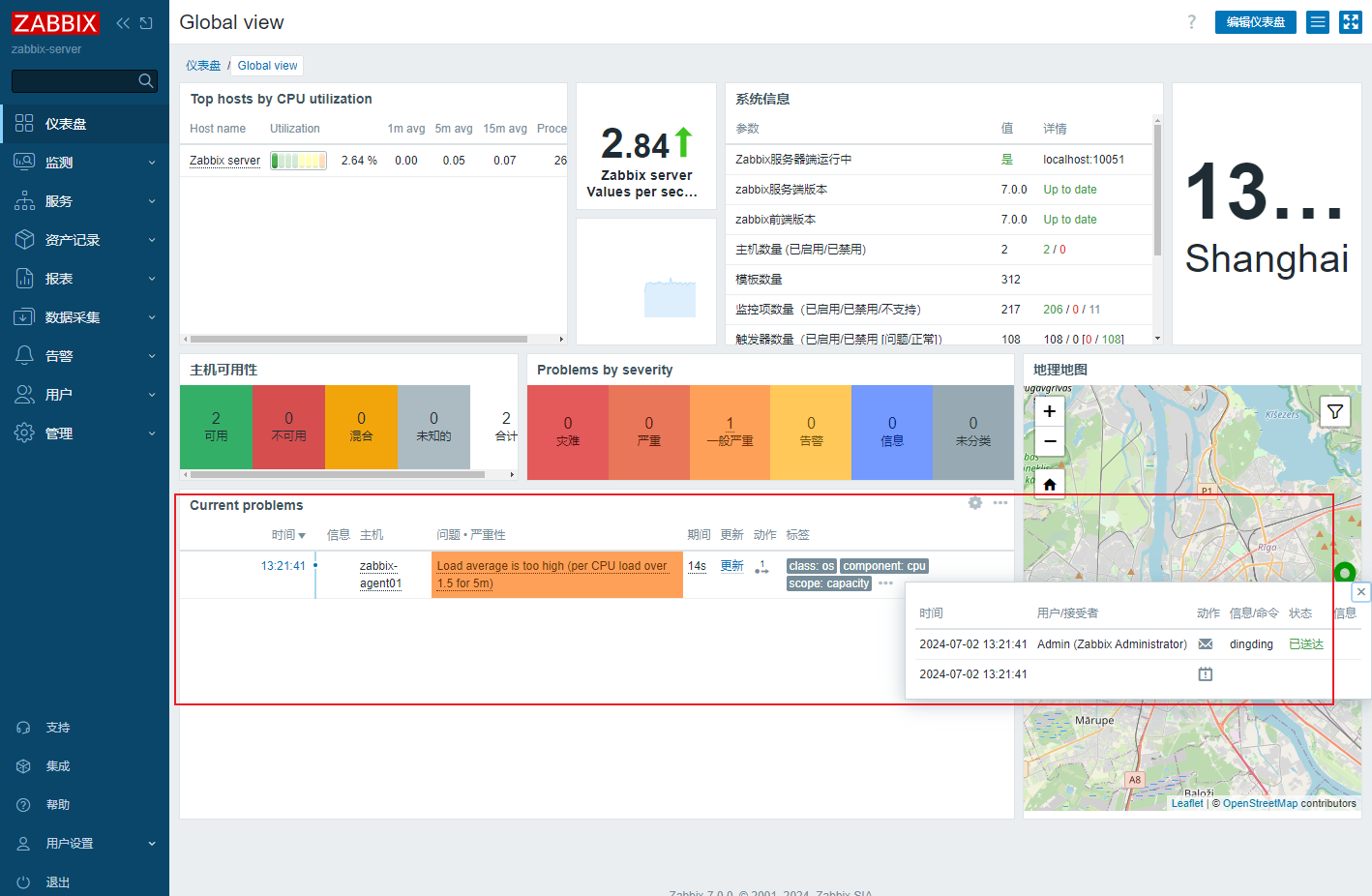
Task: Expand 数据采集 data collection menu
Action: click(x=84, y=317)
